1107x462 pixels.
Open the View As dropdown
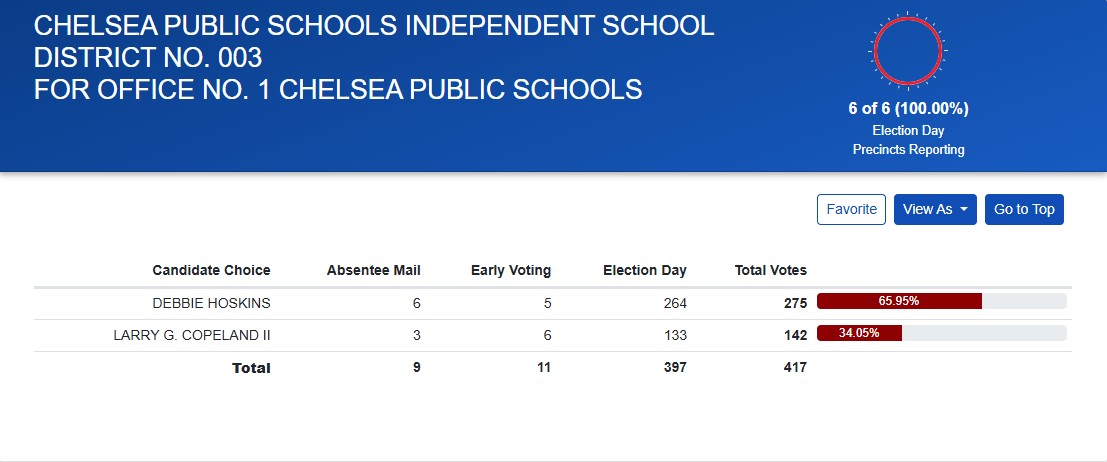click(934, 209)
